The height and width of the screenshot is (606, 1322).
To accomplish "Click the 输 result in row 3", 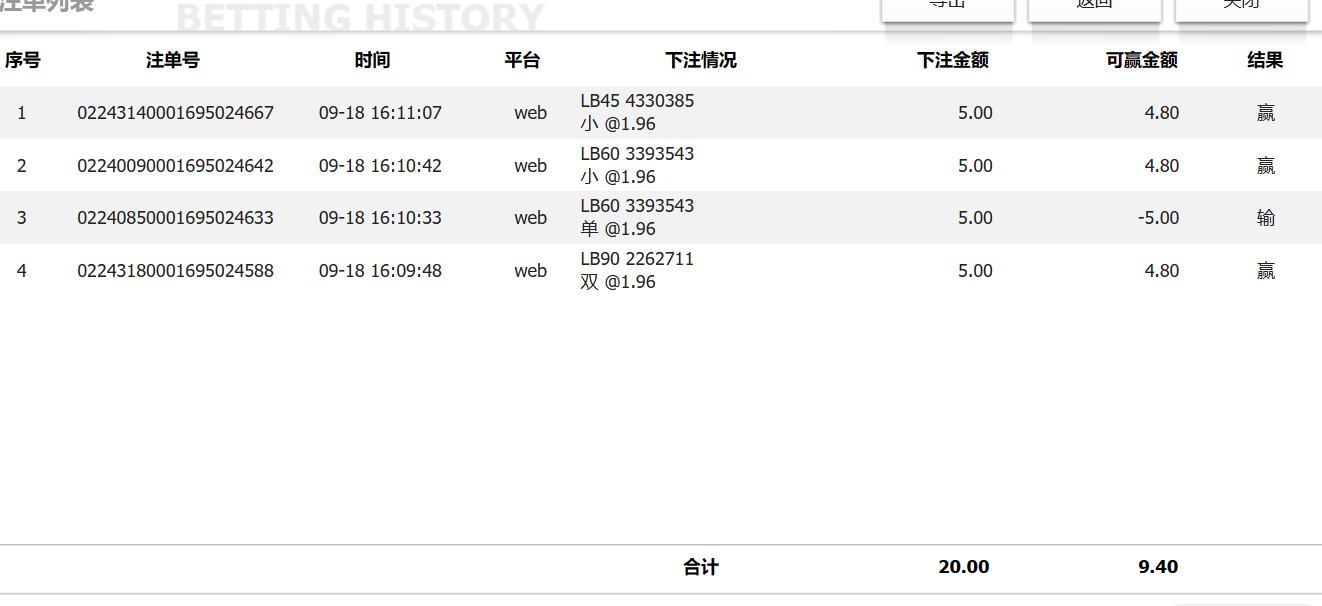I will (1266, 218).
